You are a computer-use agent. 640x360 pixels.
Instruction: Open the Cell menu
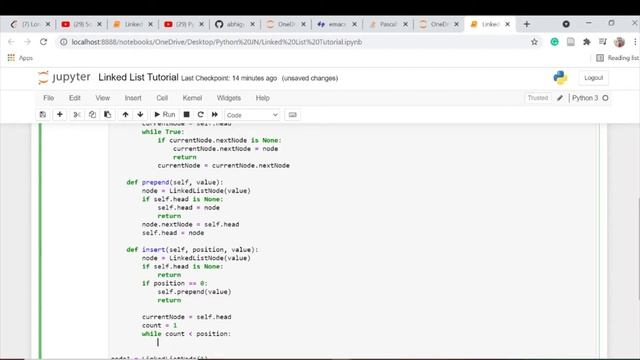[x=162, y=98]
